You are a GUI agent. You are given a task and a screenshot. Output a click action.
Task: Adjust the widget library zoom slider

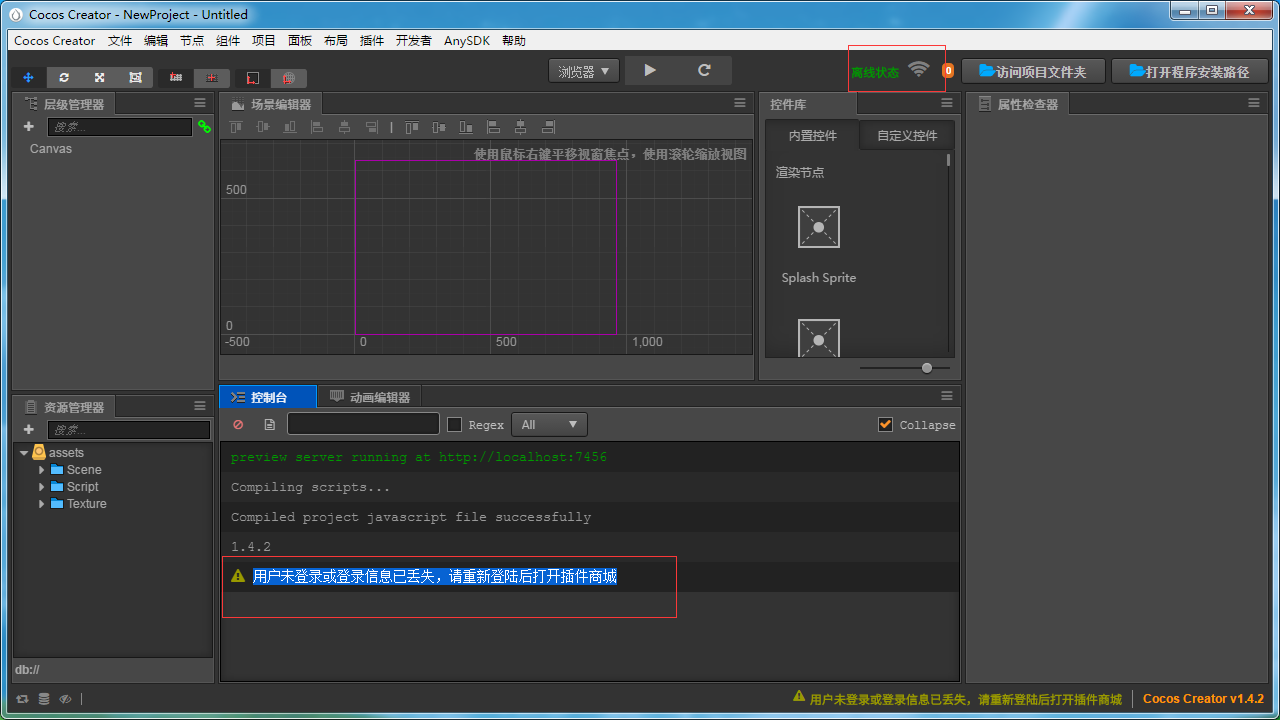[x=927, y=368]
